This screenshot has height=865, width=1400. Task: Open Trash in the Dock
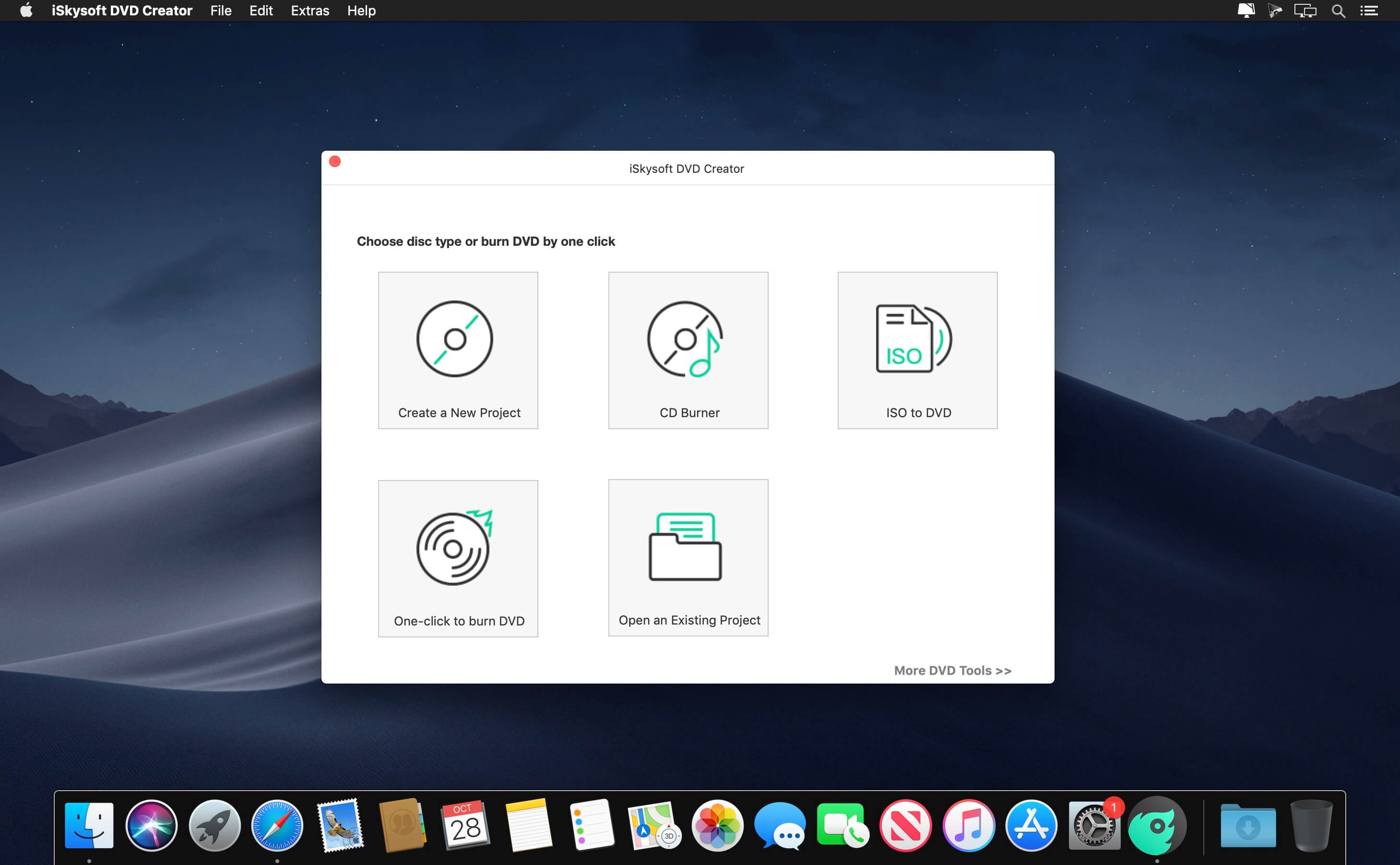1311,825
